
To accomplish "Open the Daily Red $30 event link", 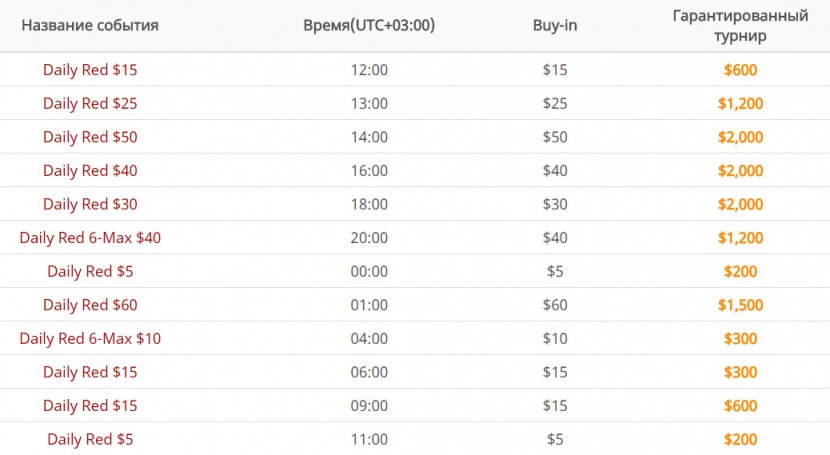I will pyautogui.click(x=90, y=204).
